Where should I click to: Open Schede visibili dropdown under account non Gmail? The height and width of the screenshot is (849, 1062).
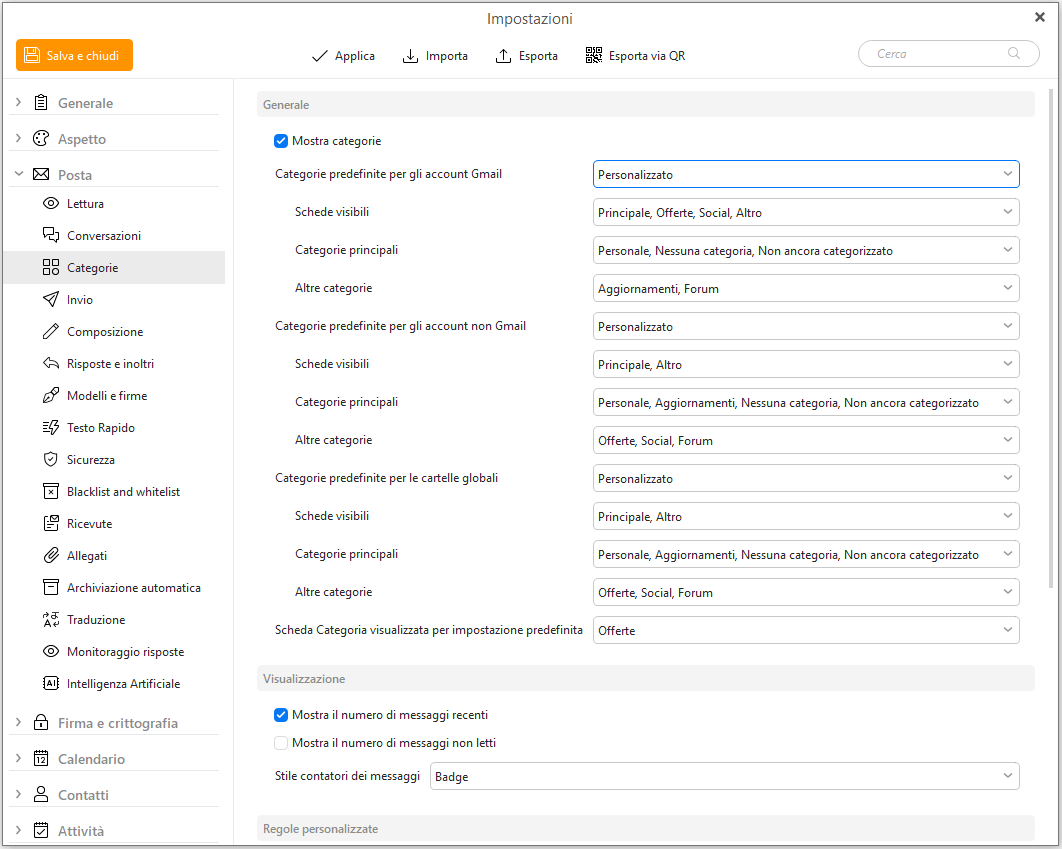coord(806,364)
